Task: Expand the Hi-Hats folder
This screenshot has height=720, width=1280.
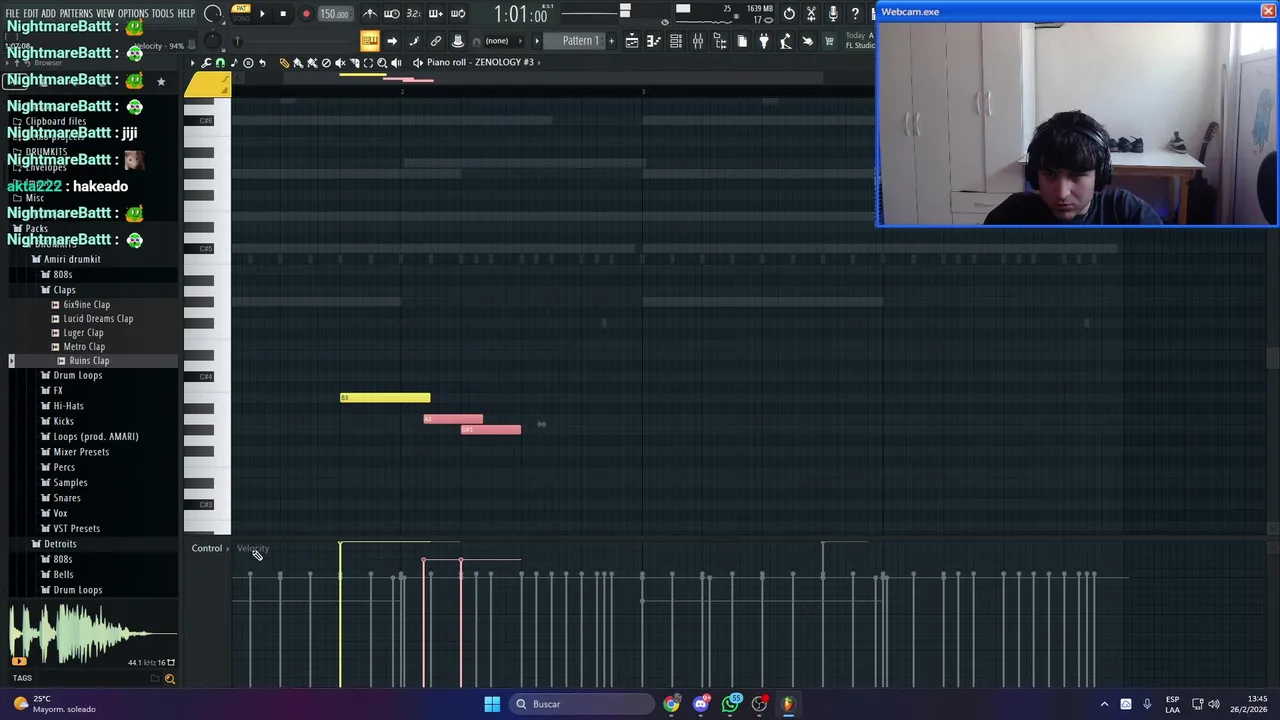Action: click(x=68, y=406)
